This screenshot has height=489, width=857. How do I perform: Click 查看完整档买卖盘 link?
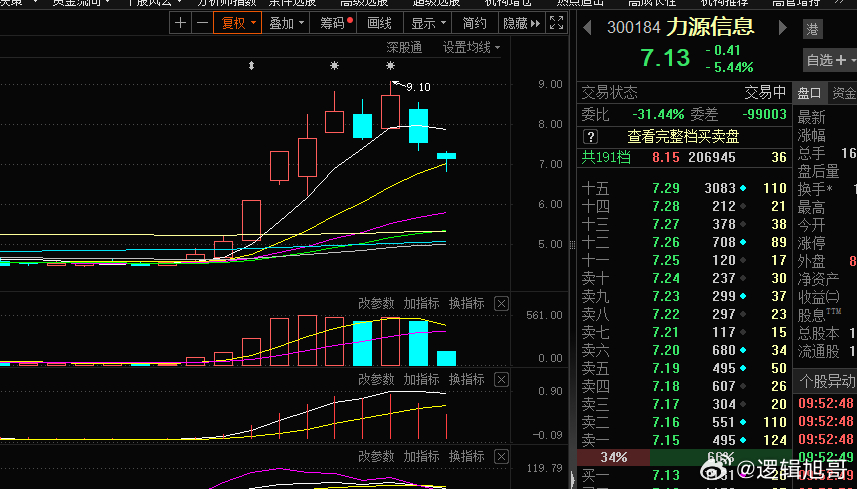pos(683,136)
